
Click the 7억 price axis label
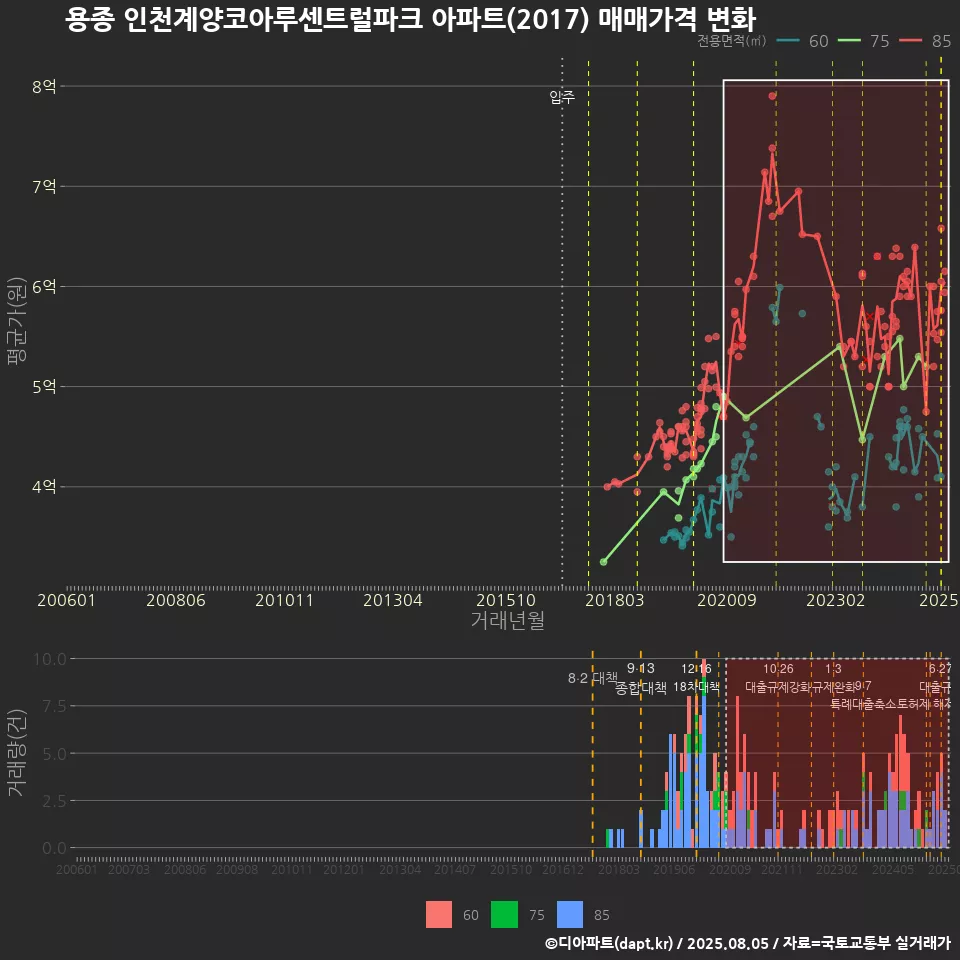[x=44, y=186]
